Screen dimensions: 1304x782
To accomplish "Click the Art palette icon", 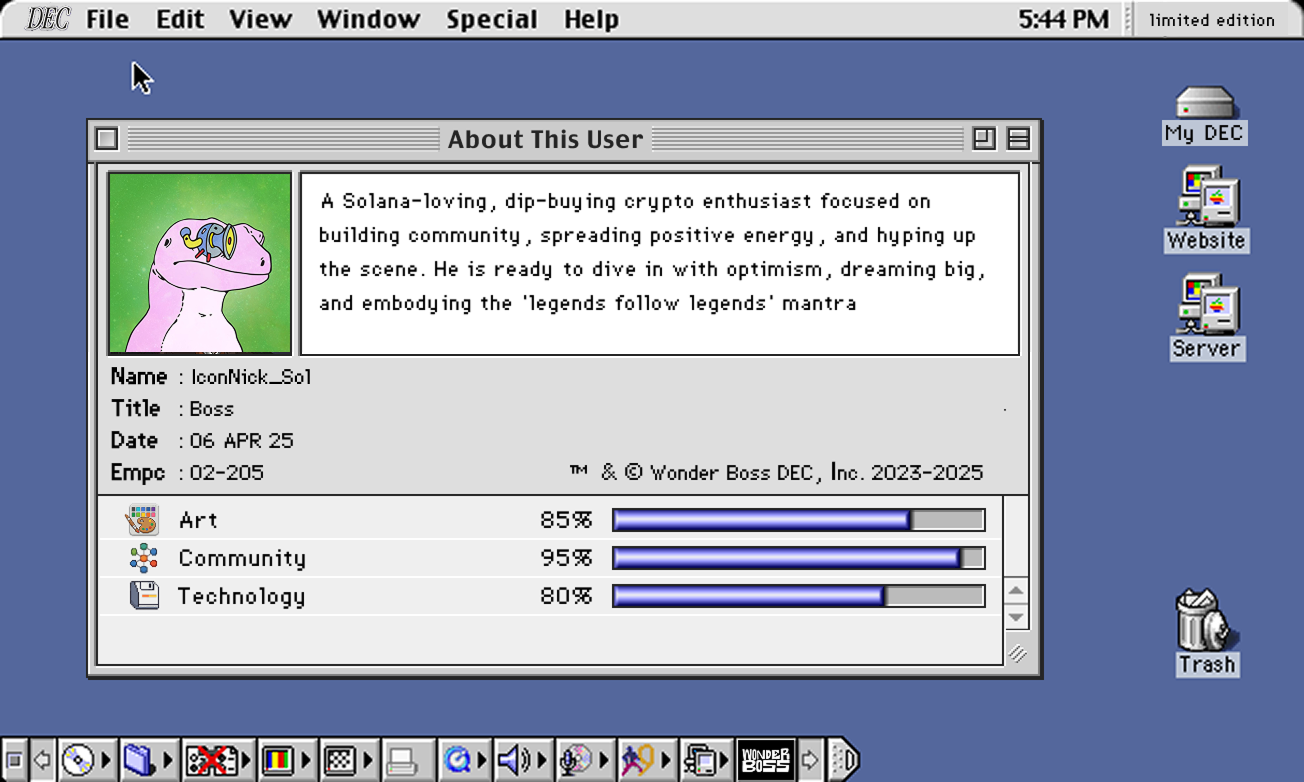I will (143, 520).
